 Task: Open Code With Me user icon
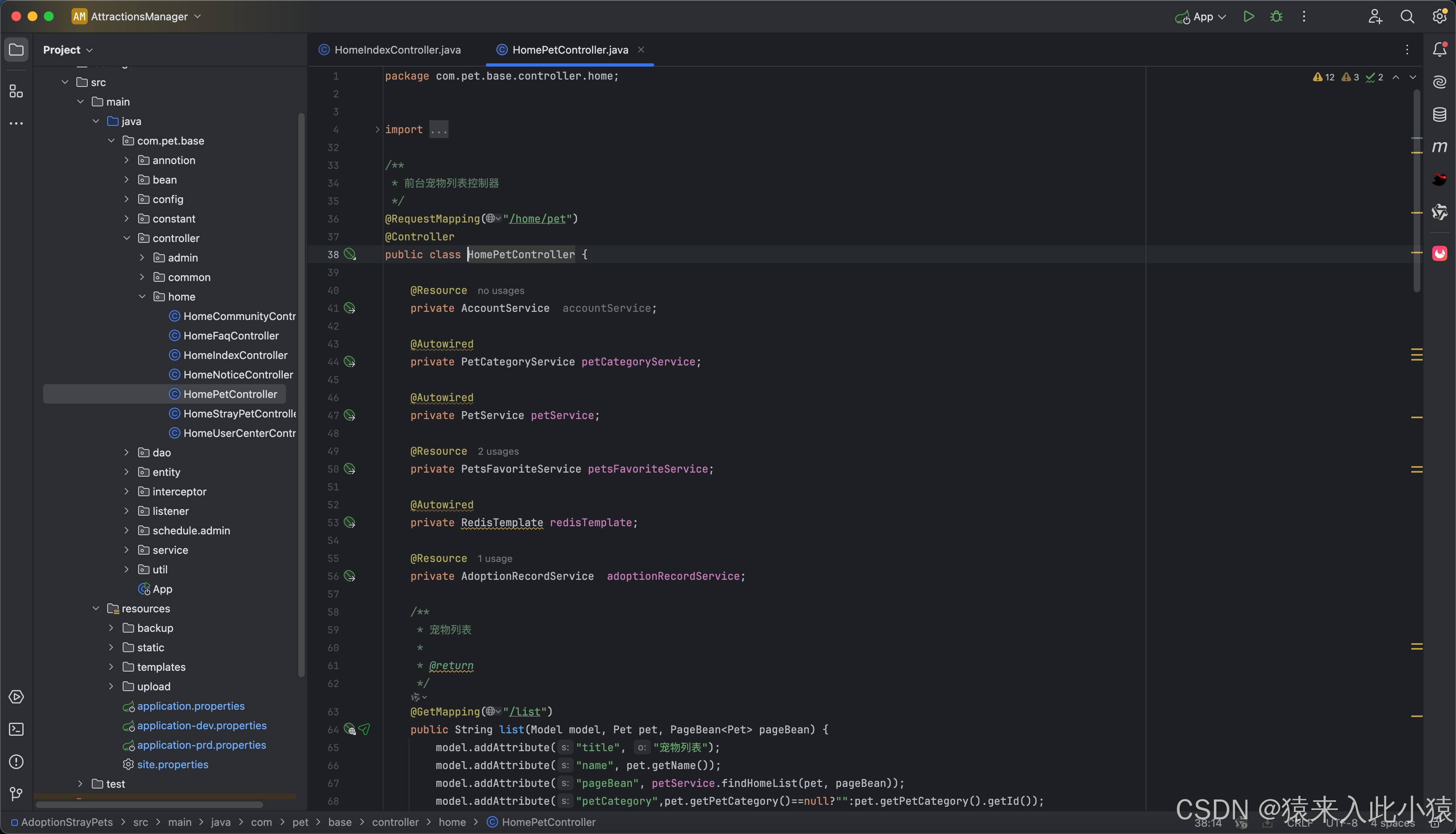[x=1375, y=17]
